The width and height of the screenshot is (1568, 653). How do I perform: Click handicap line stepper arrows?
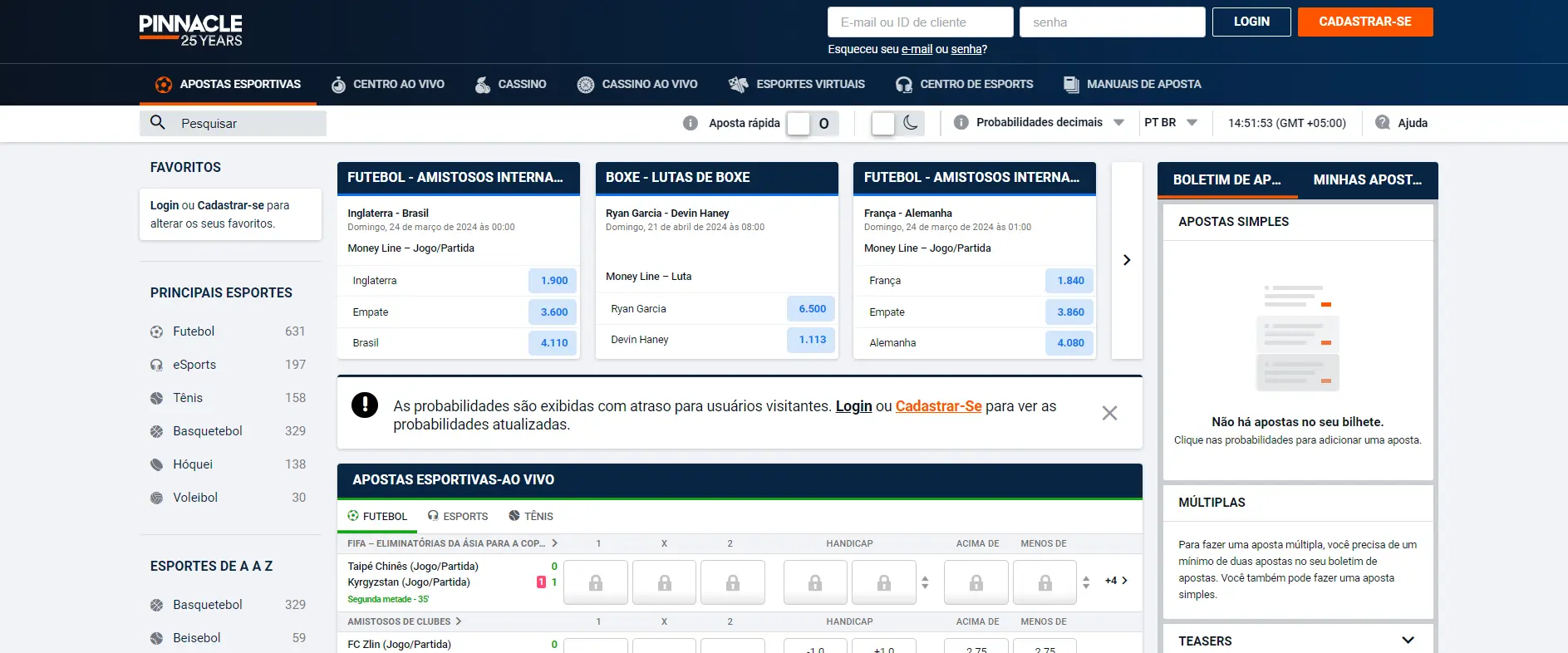point(925,582)
